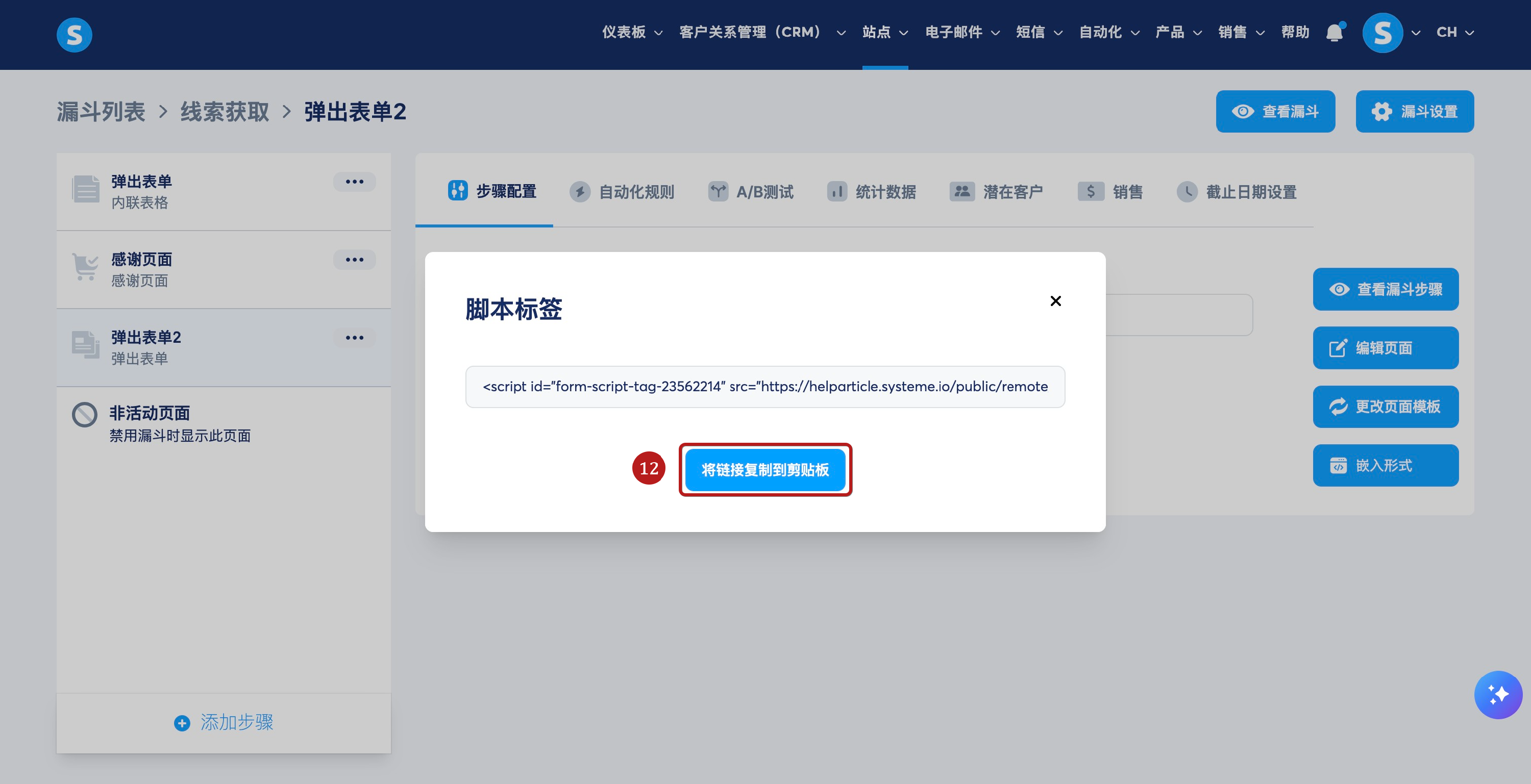Screen dimensions: 1531x784
Task: Expand the 电子邮件 navigation dropdown
Action: (x=962, y=32)
